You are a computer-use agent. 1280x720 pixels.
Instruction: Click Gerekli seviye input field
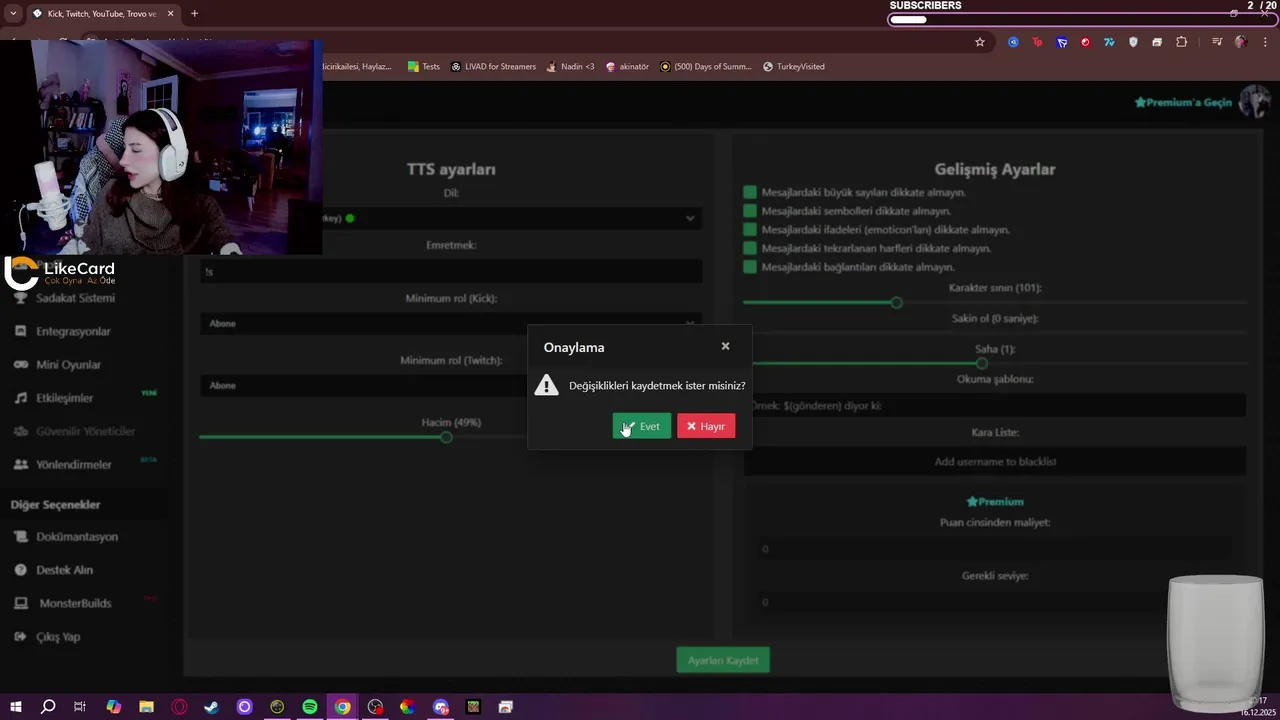pyautogui.click(x=995, y=601)
